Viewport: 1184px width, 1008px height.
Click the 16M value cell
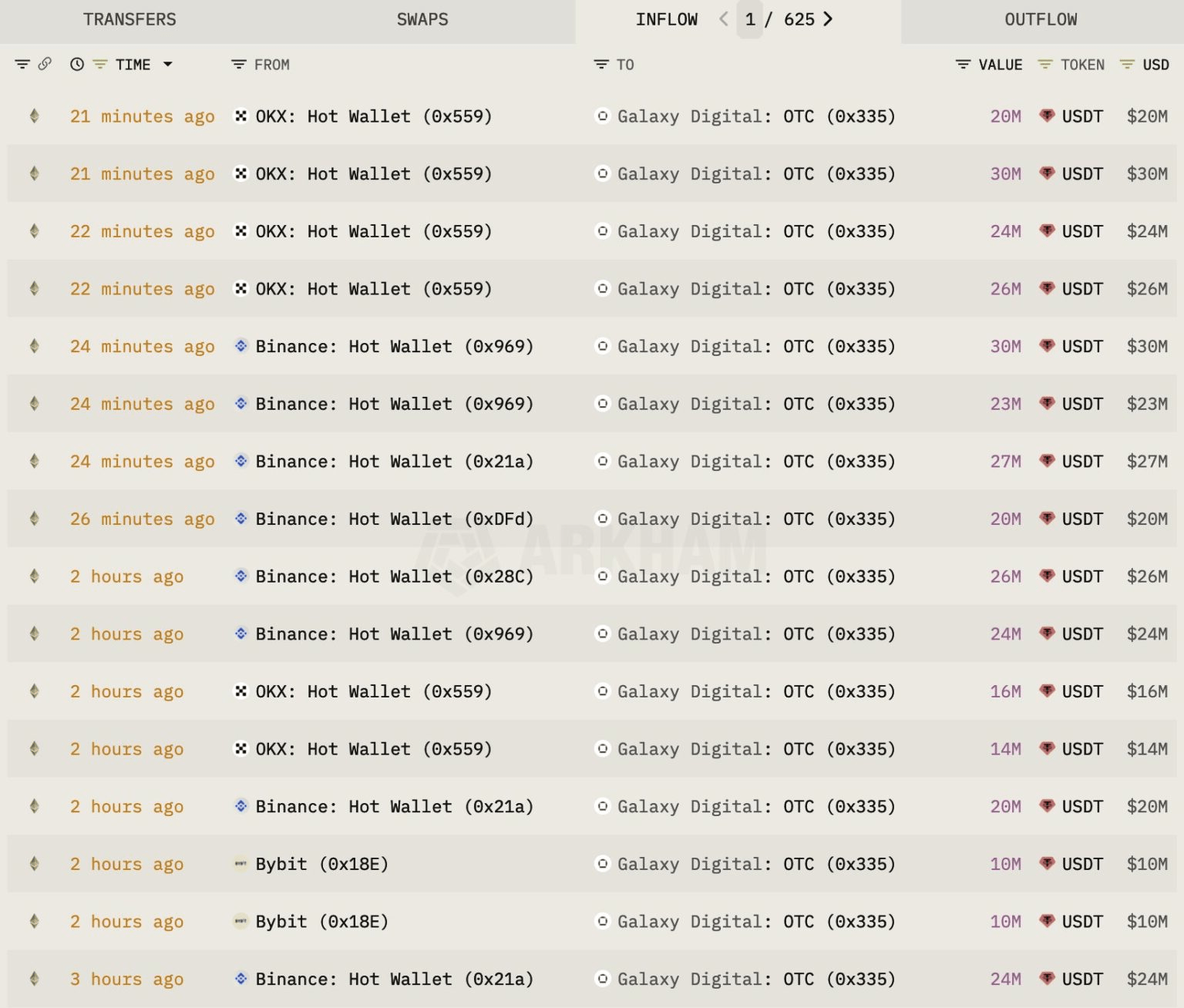tap(1006, 692)
